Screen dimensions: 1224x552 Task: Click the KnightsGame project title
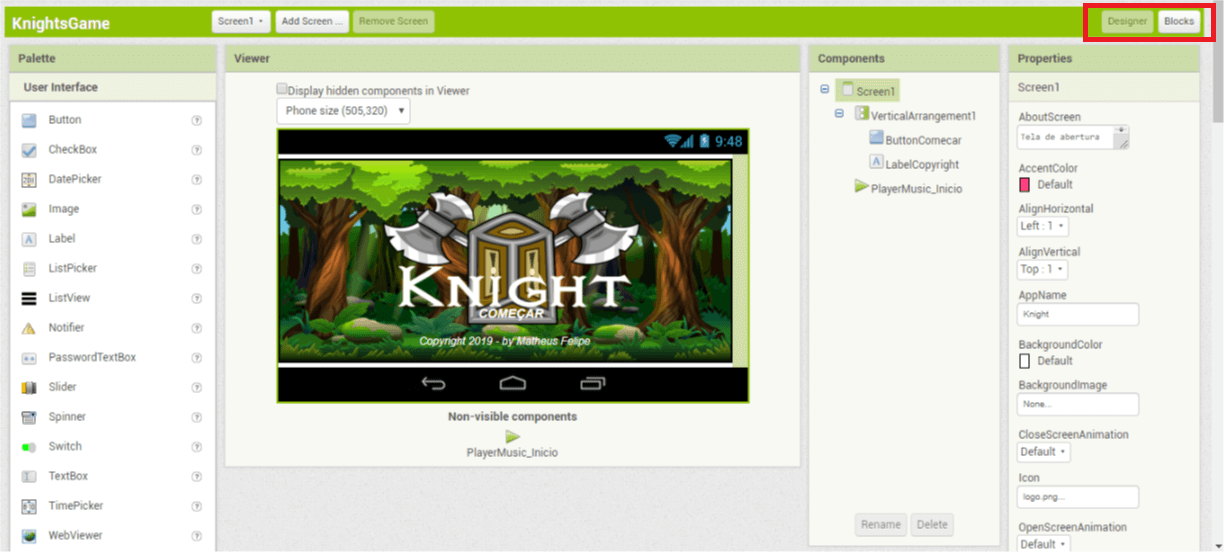[x=61, y=23]
